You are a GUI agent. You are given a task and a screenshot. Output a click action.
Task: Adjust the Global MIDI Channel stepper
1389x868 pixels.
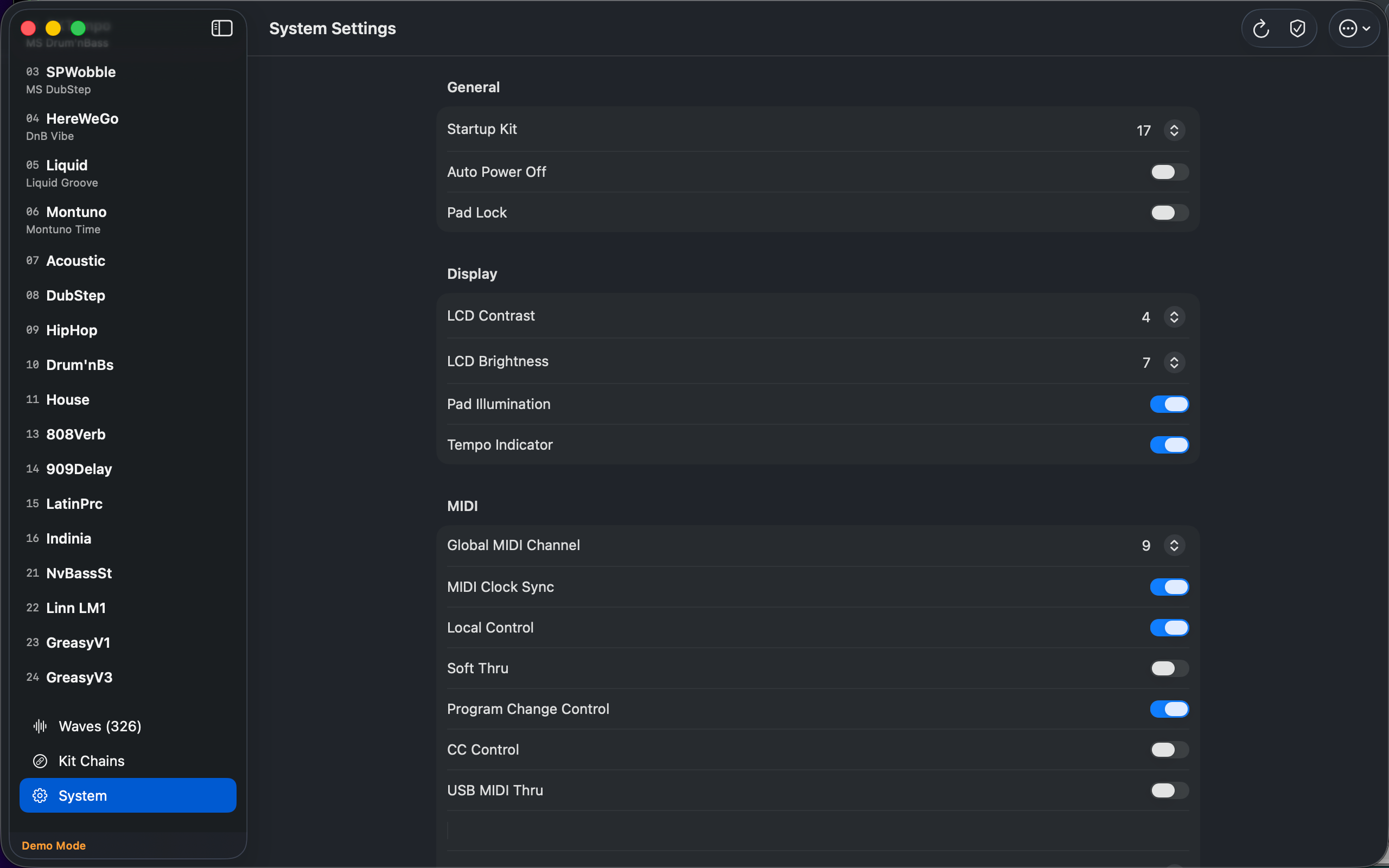[1174, 545]
